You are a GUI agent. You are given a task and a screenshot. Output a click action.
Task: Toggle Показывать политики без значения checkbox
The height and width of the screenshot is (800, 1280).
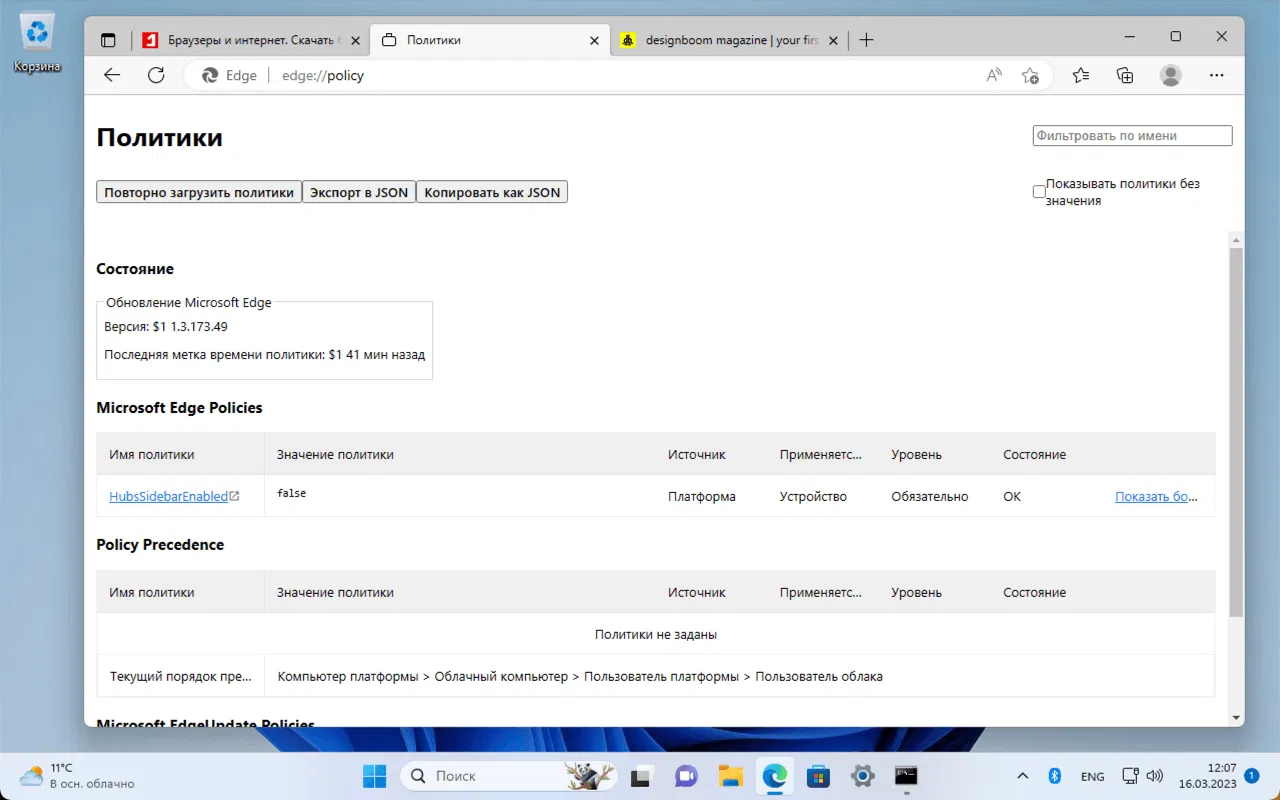click(1039, 192)
